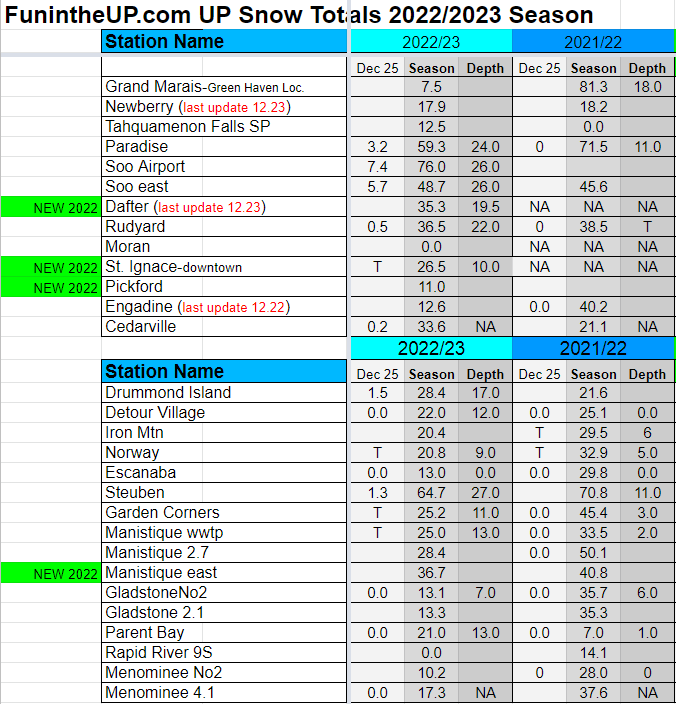Click Engadine 2021/22 season value 40.2
Screen dimensions: 676x704
click(593, 307)
